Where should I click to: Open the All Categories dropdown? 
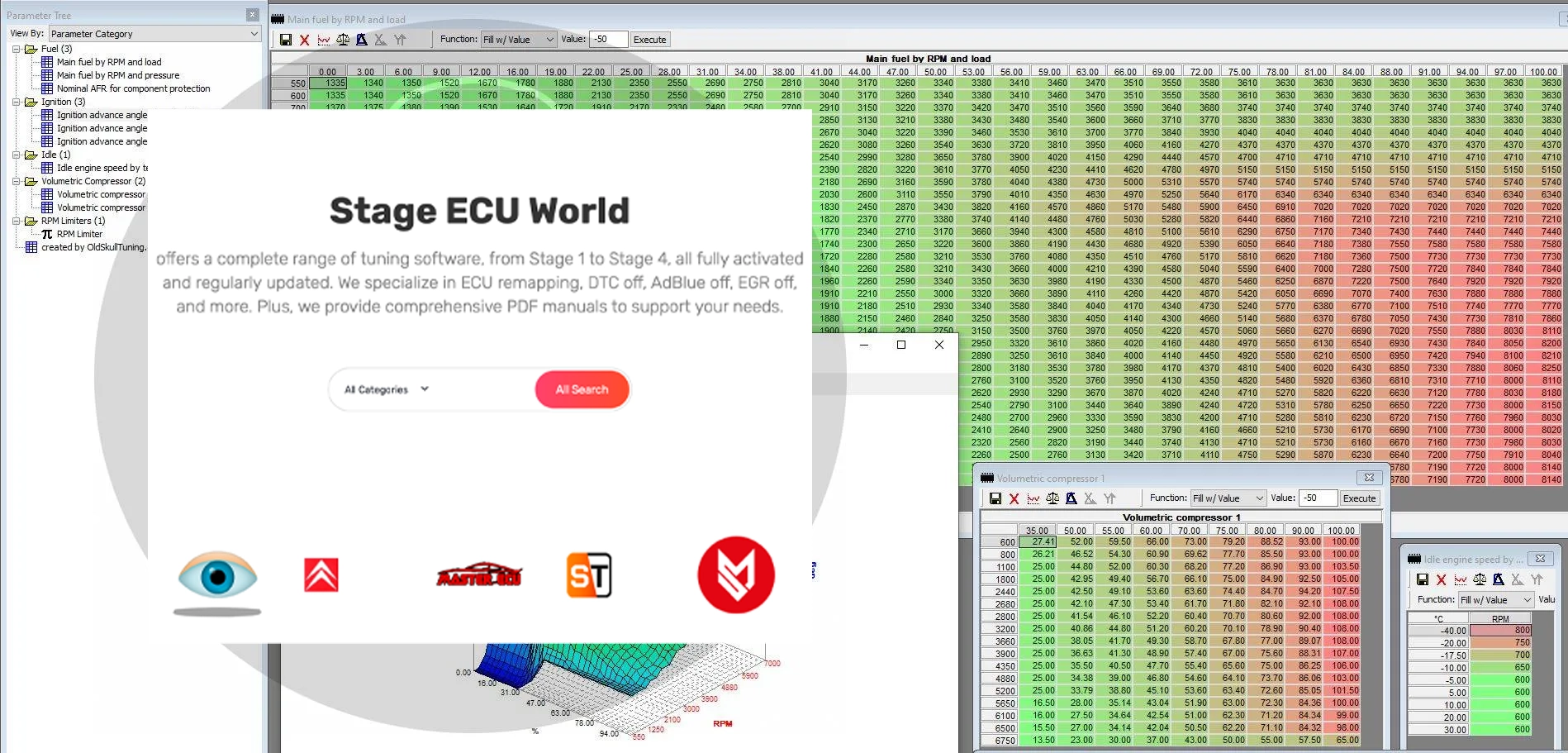[x=387, y=389]
